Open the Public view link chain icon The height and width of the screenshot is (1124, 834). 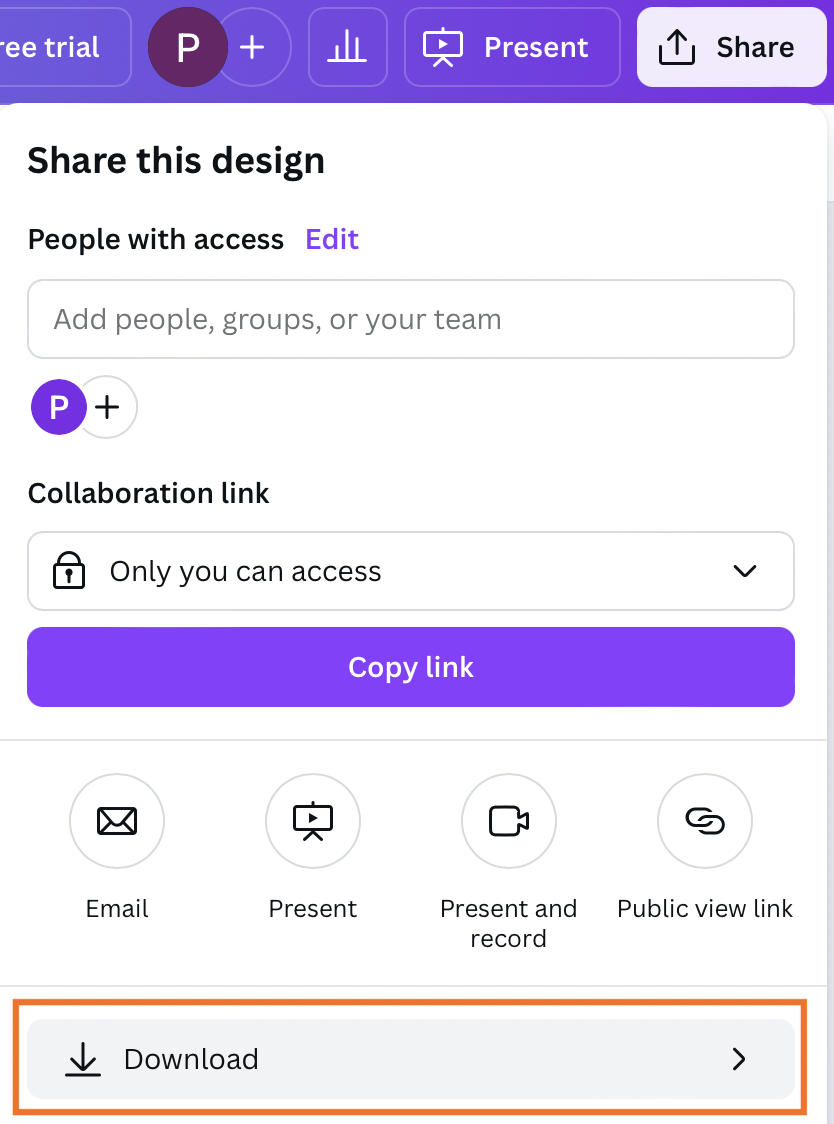(705, 821)
